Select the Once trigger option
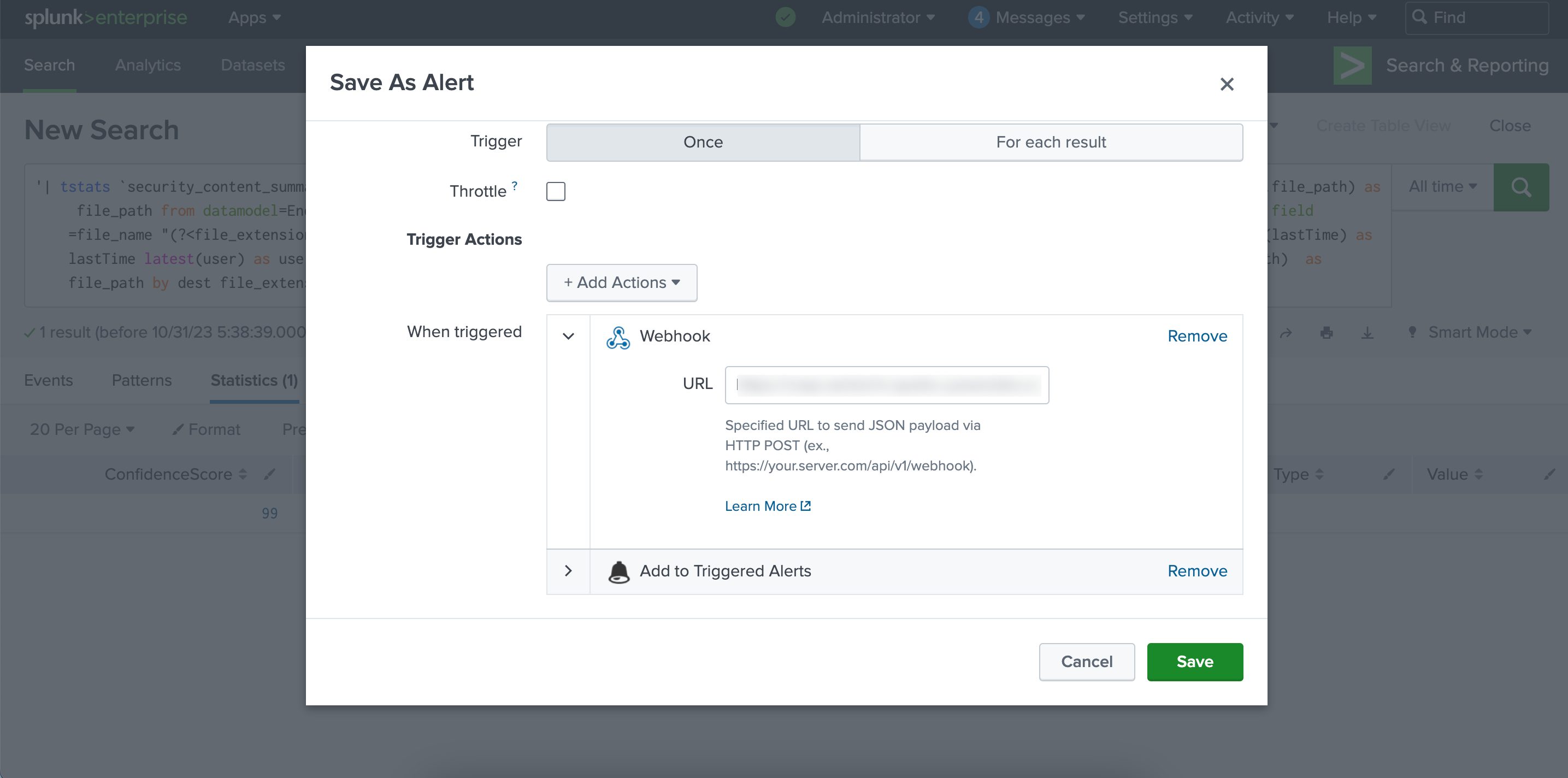Viewport: 1568px width, 778px height. 703,142
